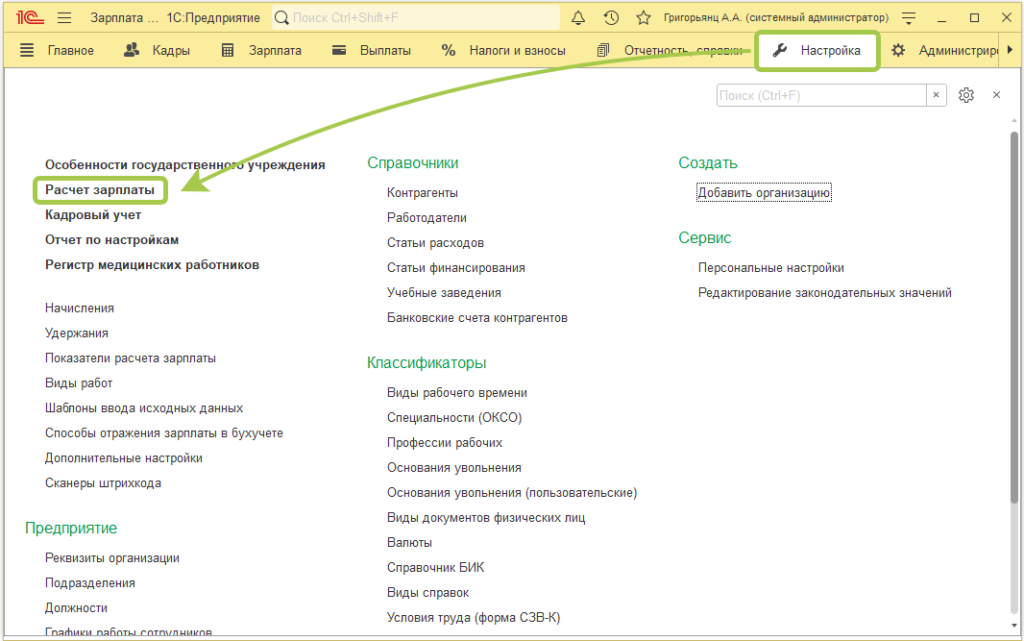Click the favorites star icon
Screen dimensions: 1024x641
coord(643,18)
